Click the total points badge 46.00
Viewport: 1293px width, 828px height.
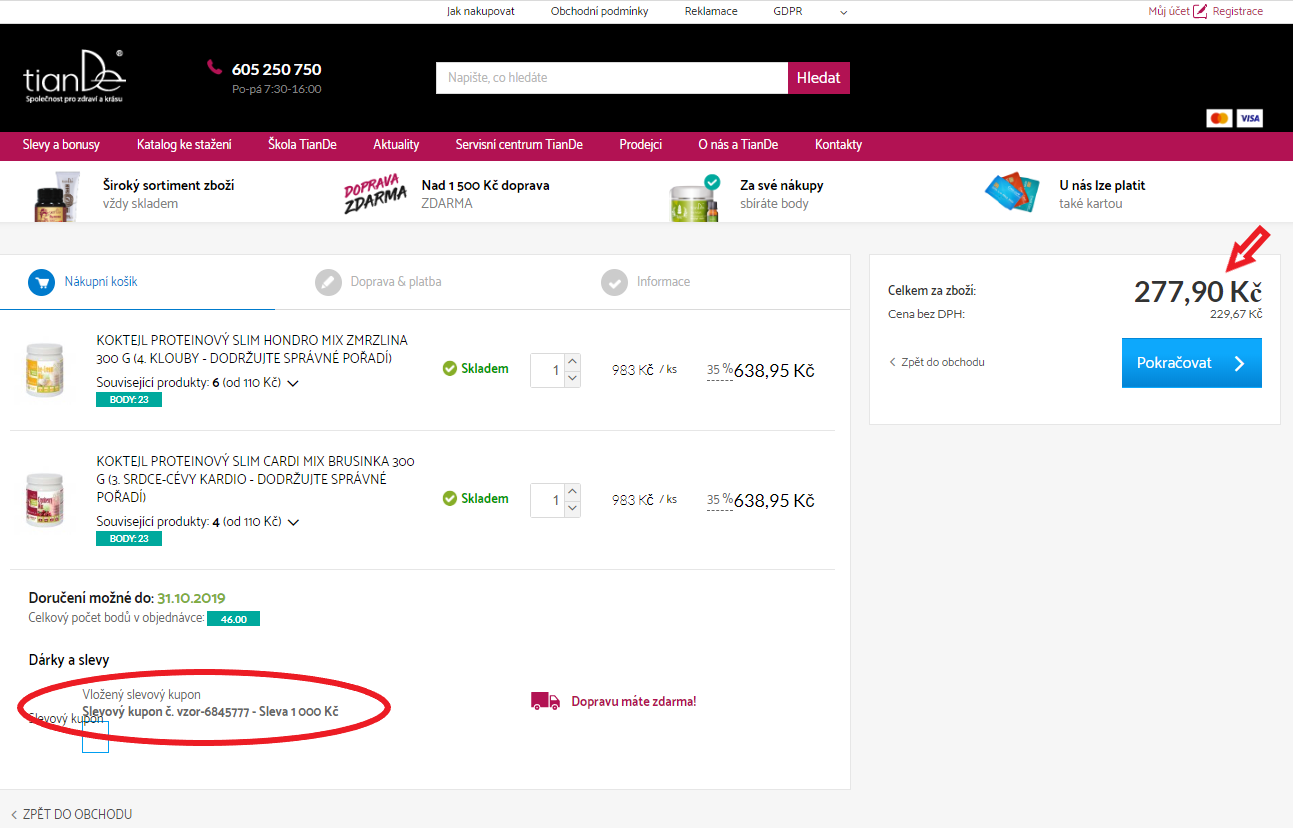click(x=233, y=619)
